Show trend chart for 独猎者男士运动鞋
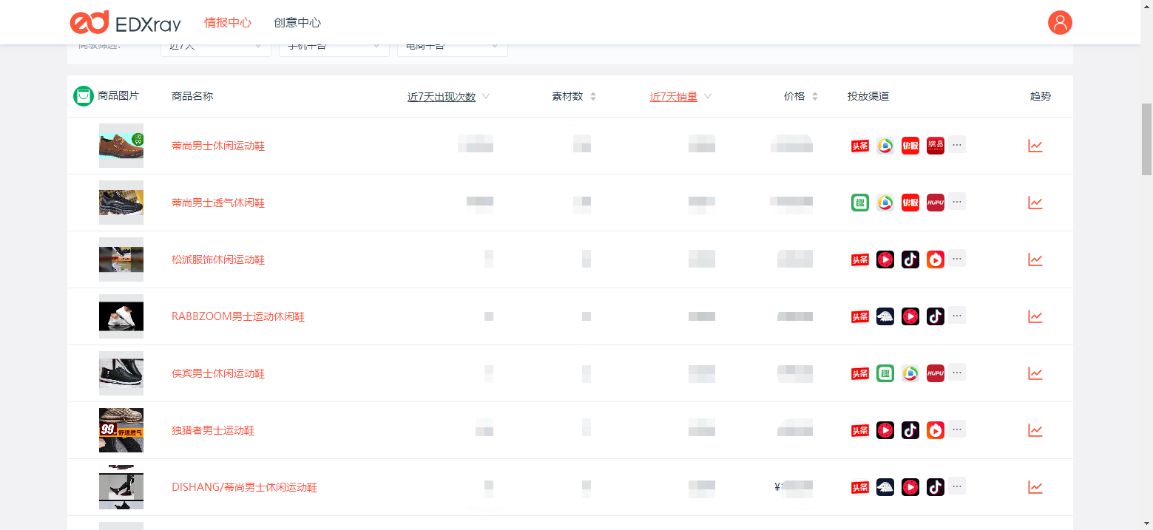Image resolution: width=1153 pixels, height=530 pixels. tap(1035, 430)
